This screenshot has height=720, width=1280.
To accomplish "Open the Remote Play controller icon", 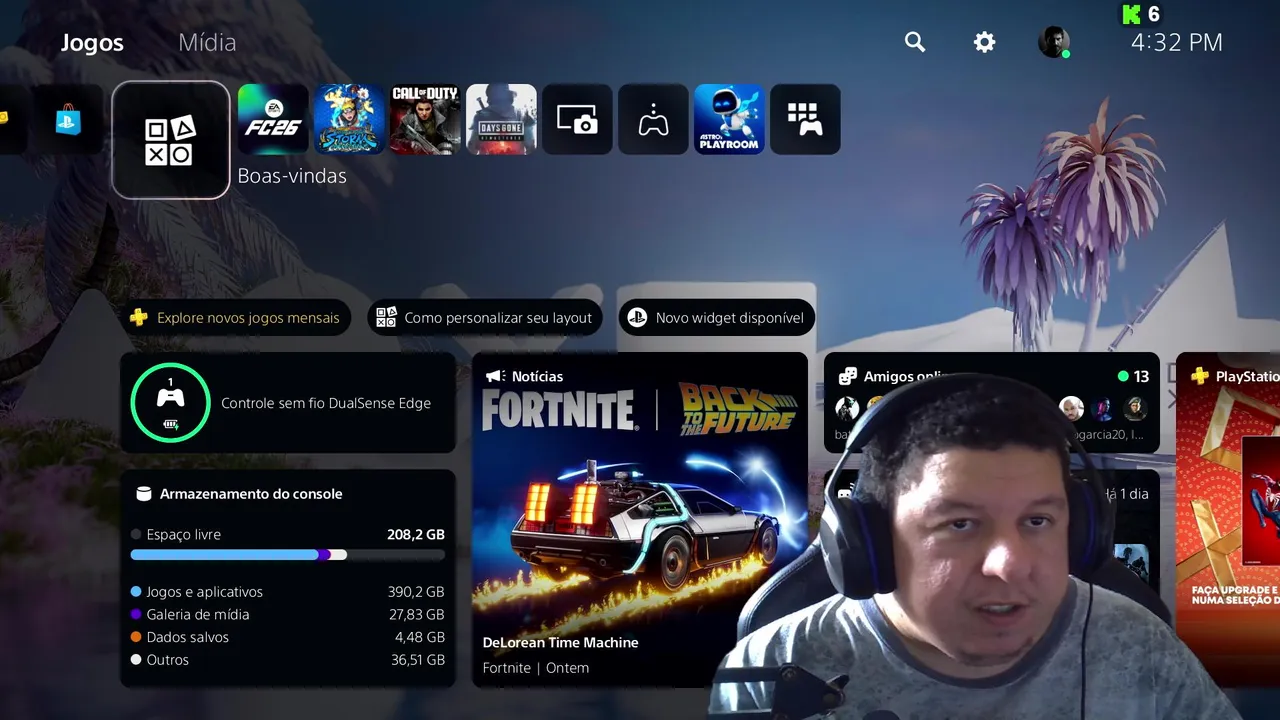I will tap(653, 119).
